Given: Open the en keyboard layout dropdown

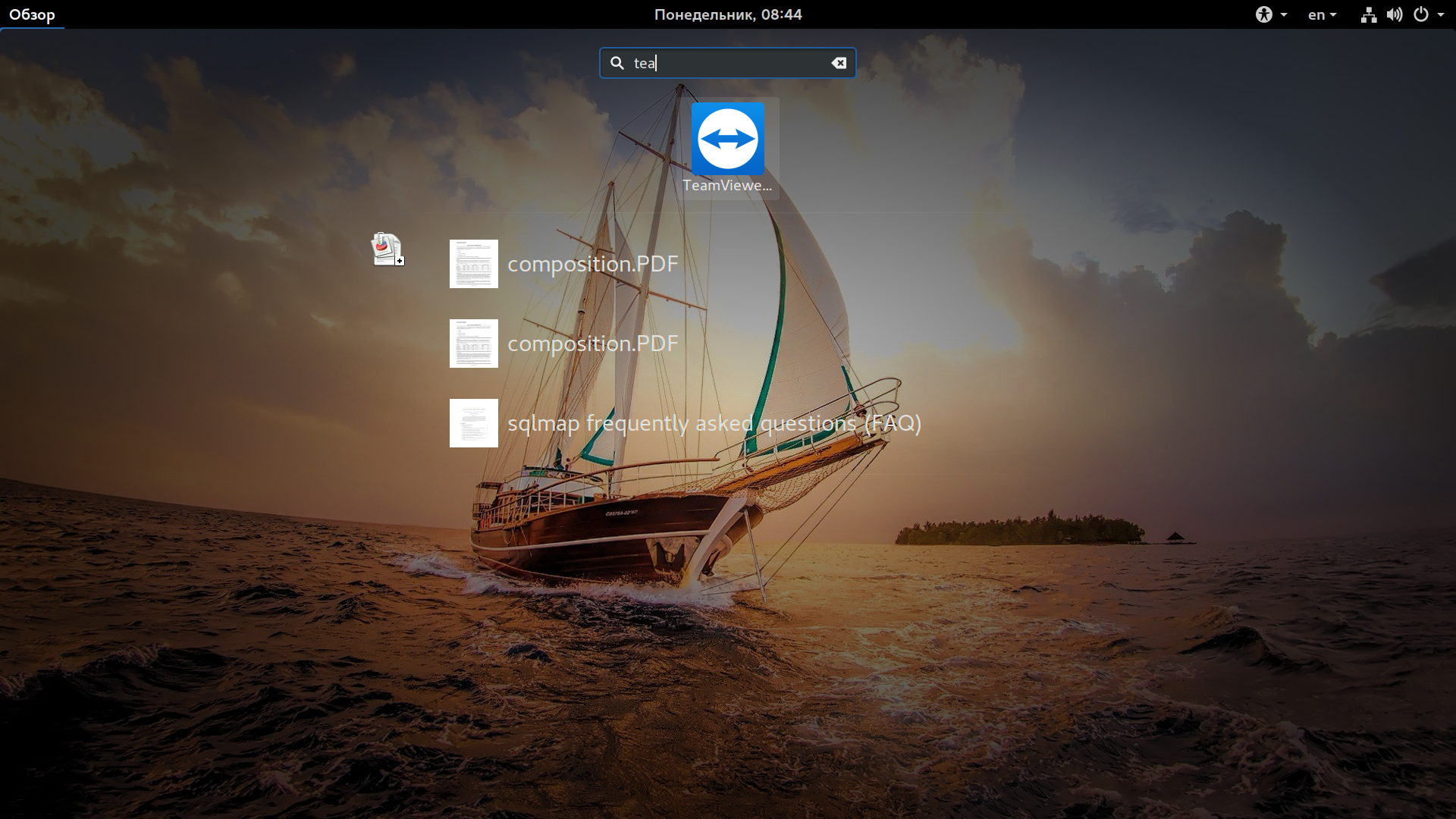Looking at the screenshot, I should click(1322, 14).
